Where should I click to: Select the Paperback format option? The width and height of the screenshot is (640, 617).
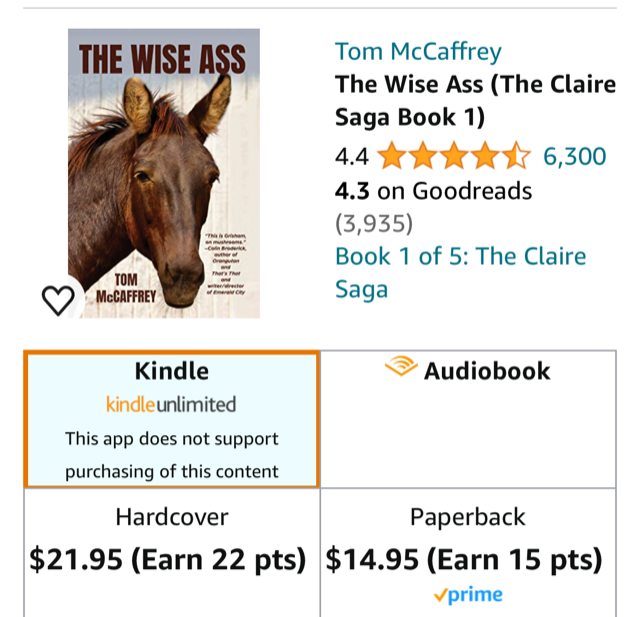click(x=468, y=552)
